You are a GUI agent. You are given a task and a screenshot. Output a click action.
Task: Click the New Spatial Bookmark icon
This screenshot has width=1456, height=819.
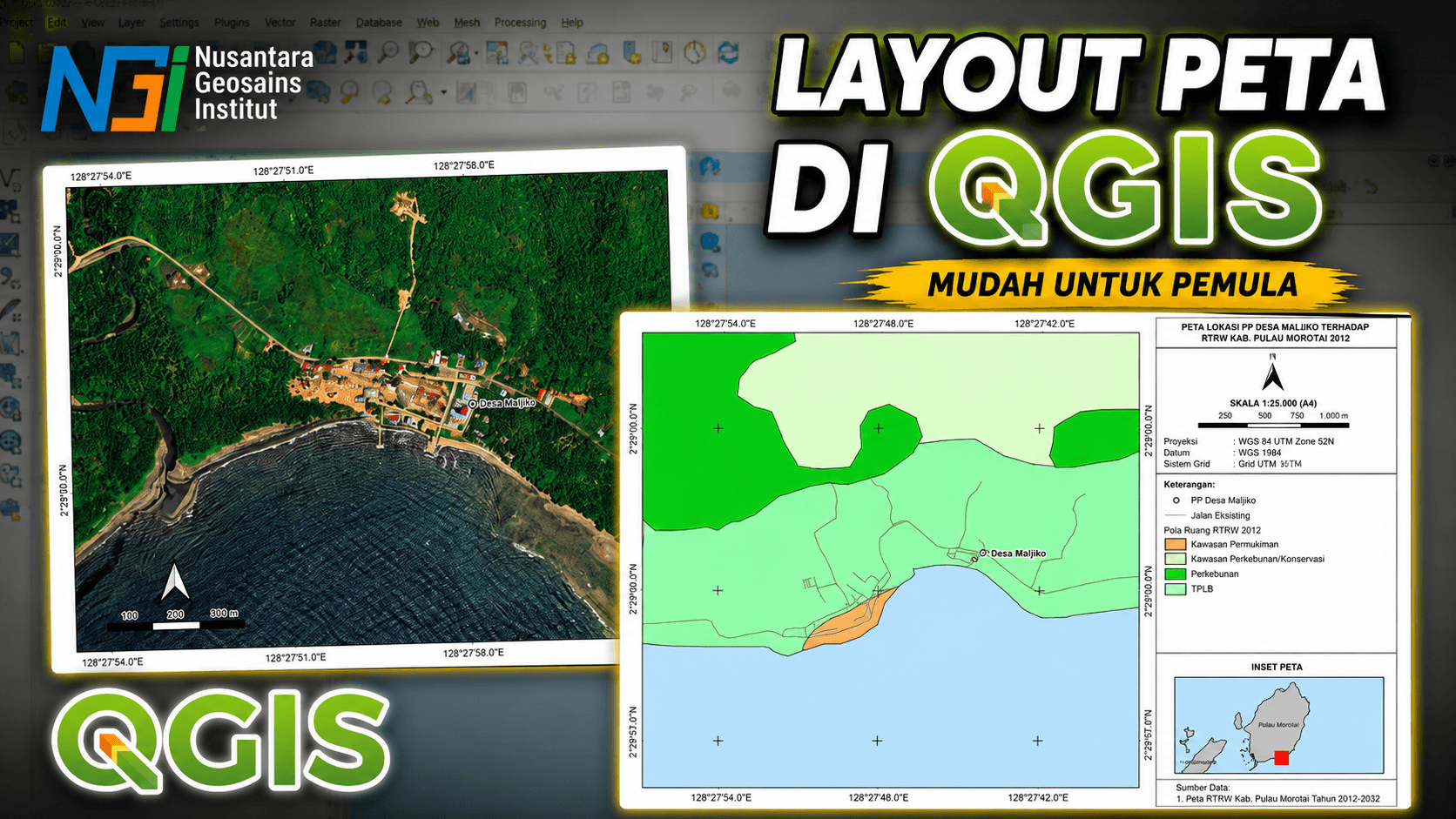632,53
